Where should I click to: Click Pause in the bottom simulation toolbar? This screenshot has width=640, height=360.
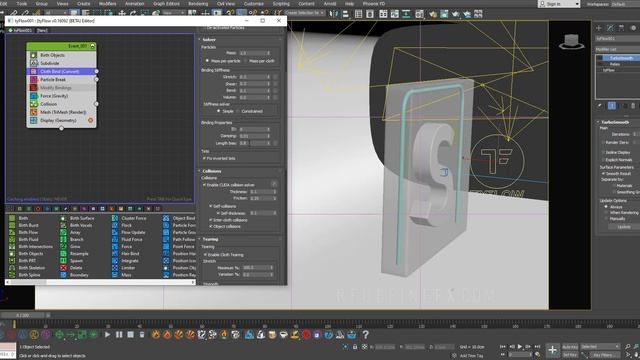pos(119,335)
